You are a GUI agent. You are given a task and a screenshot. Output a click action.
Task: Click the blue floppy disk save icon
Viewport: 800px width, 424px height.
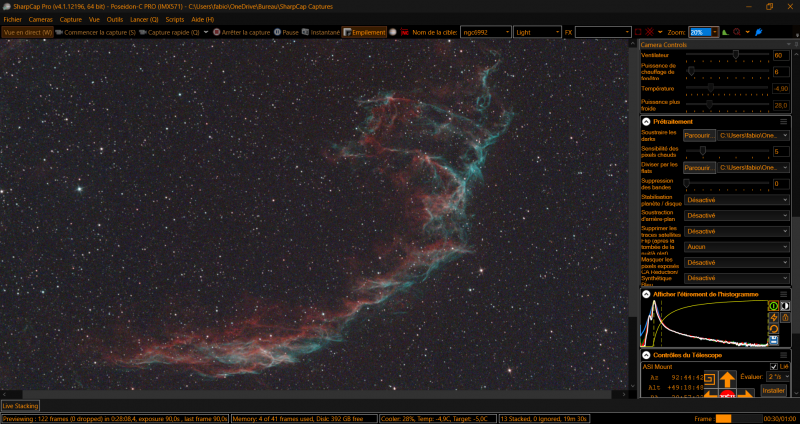point(773,340)
